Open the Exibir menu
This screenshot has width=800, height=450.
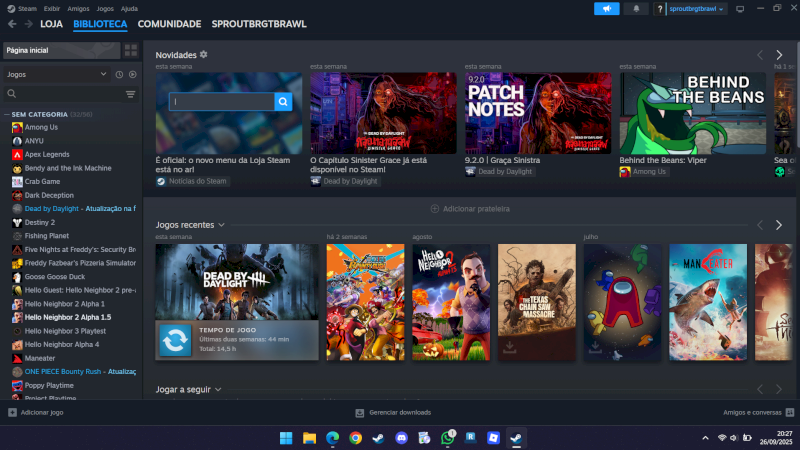click(x=50, y=8)
